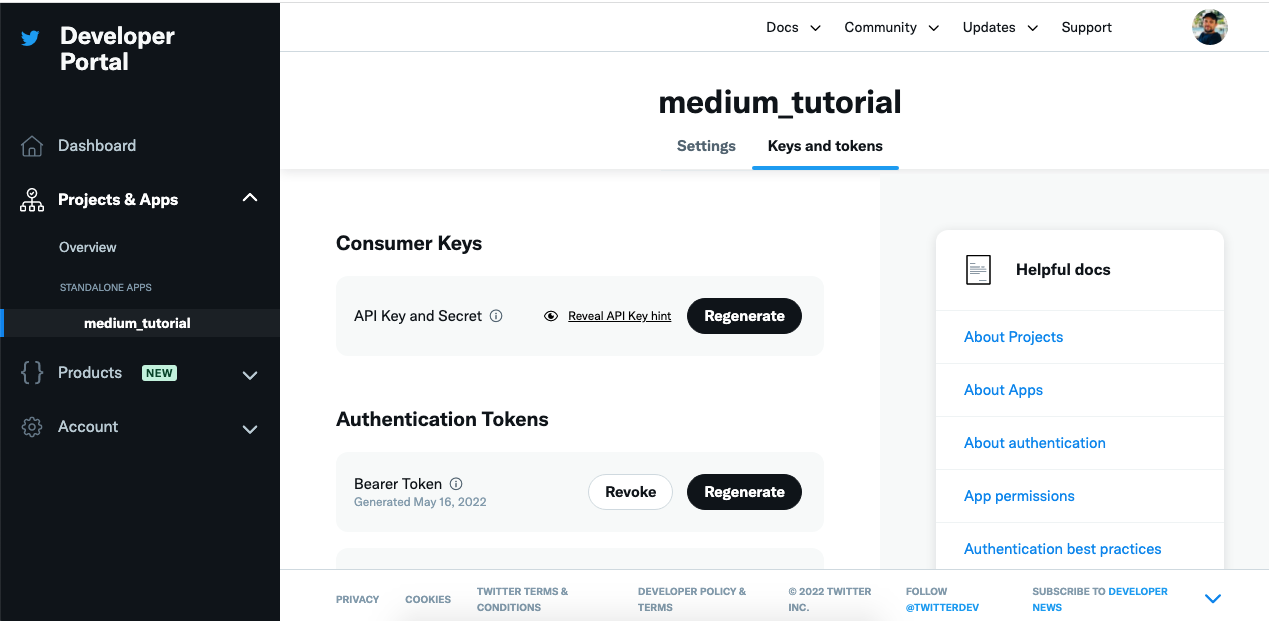This screenshot has width=1269, height=621.
Task: Click Reveal API Key hint link
Action: click(x=619, y=316)
